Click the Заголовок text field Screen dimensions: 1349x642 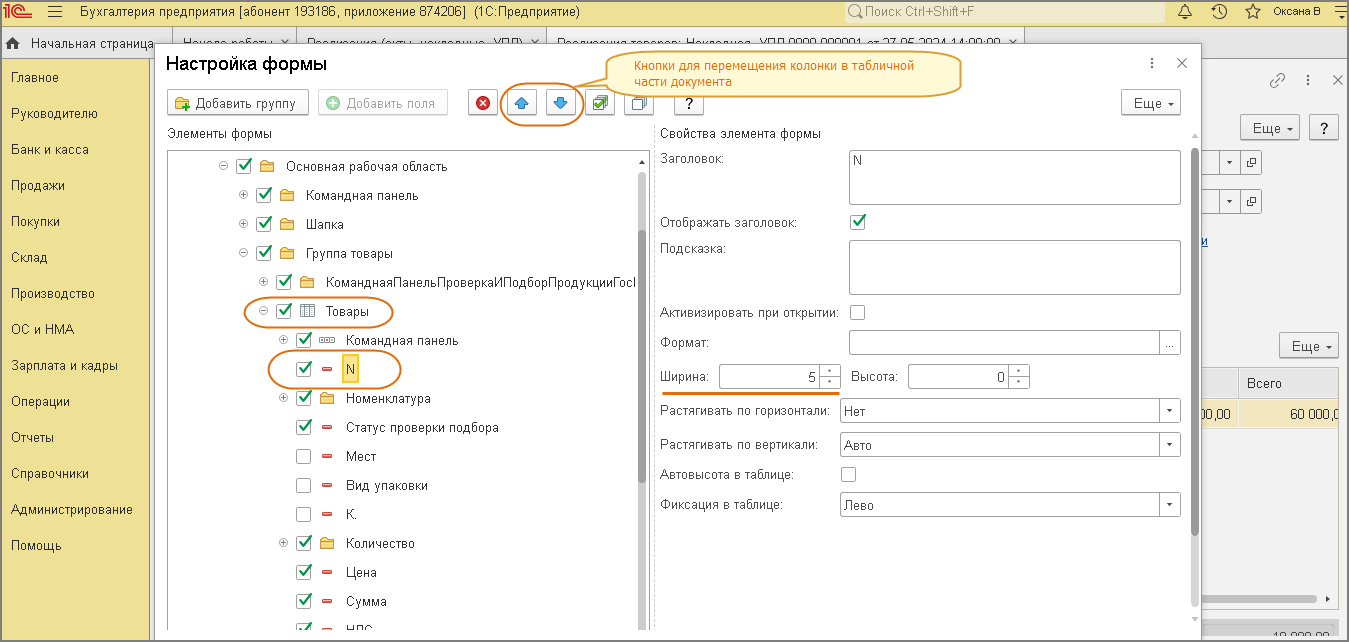(1014, 178)
